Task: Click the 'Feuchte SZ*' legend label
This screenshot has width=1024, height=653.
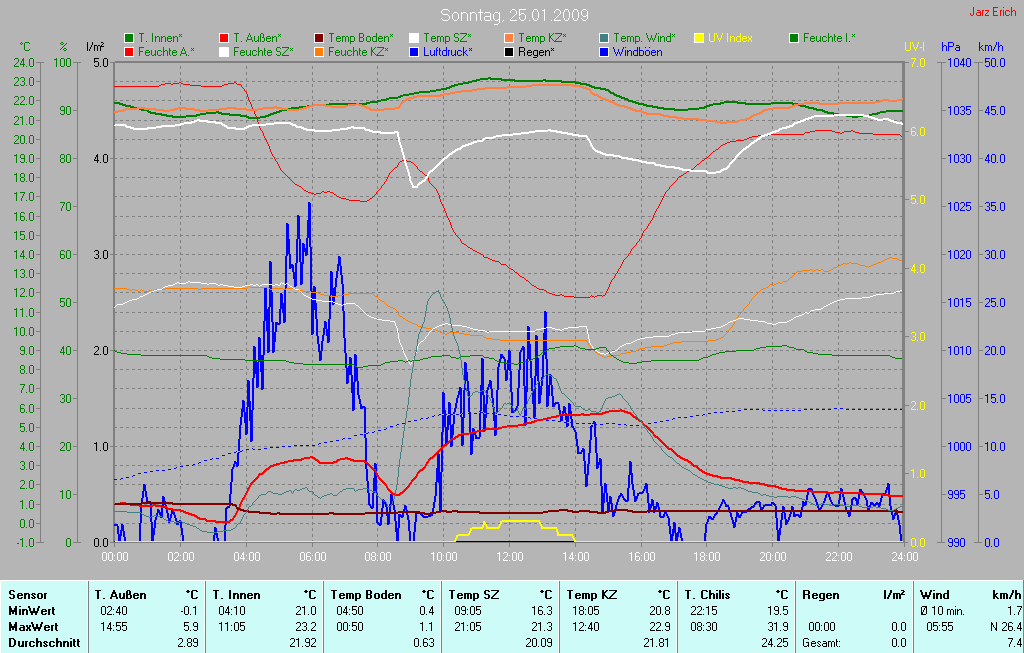Action: (x=263, y=52)
